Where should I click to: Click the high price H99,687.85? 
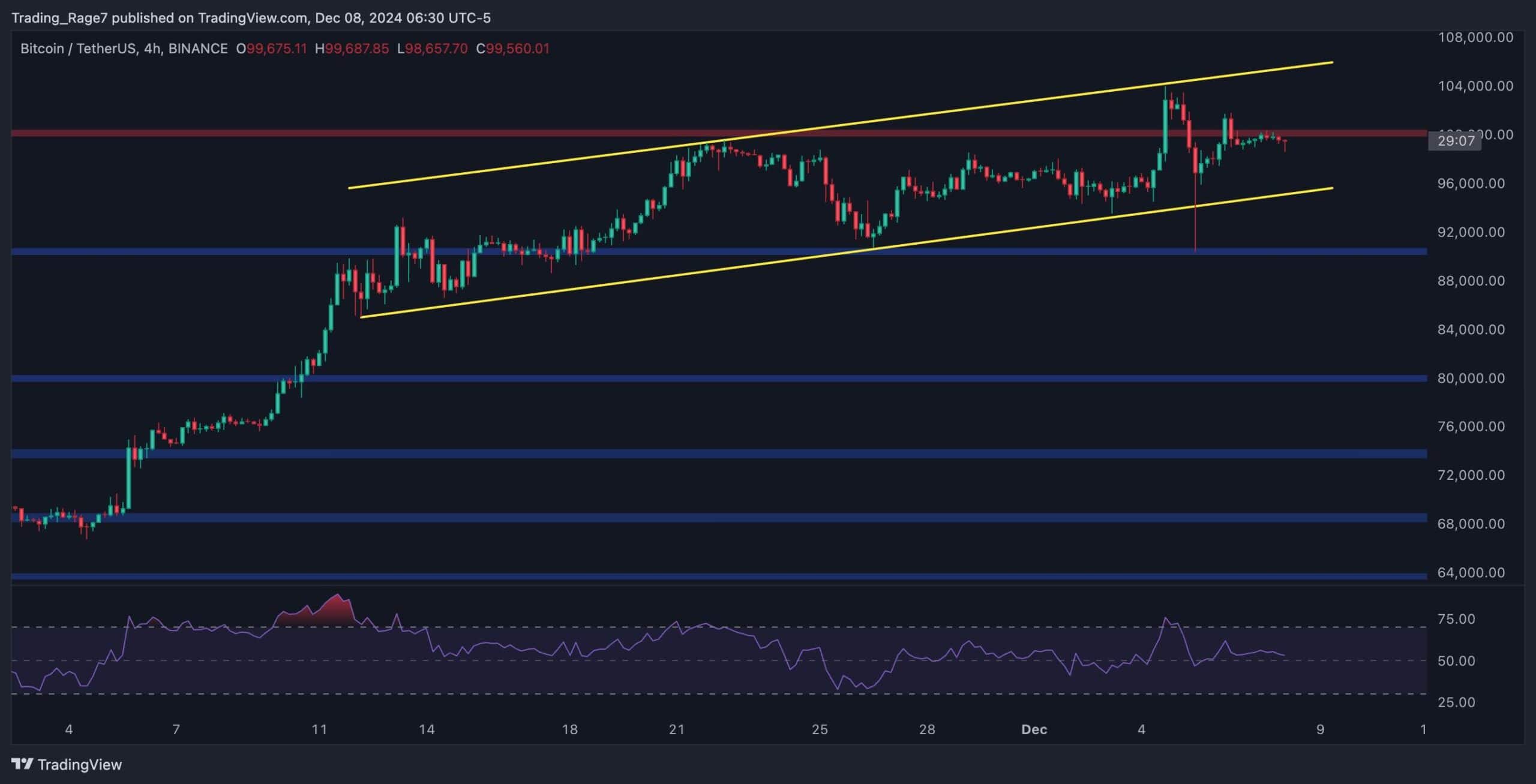point(352,49)
